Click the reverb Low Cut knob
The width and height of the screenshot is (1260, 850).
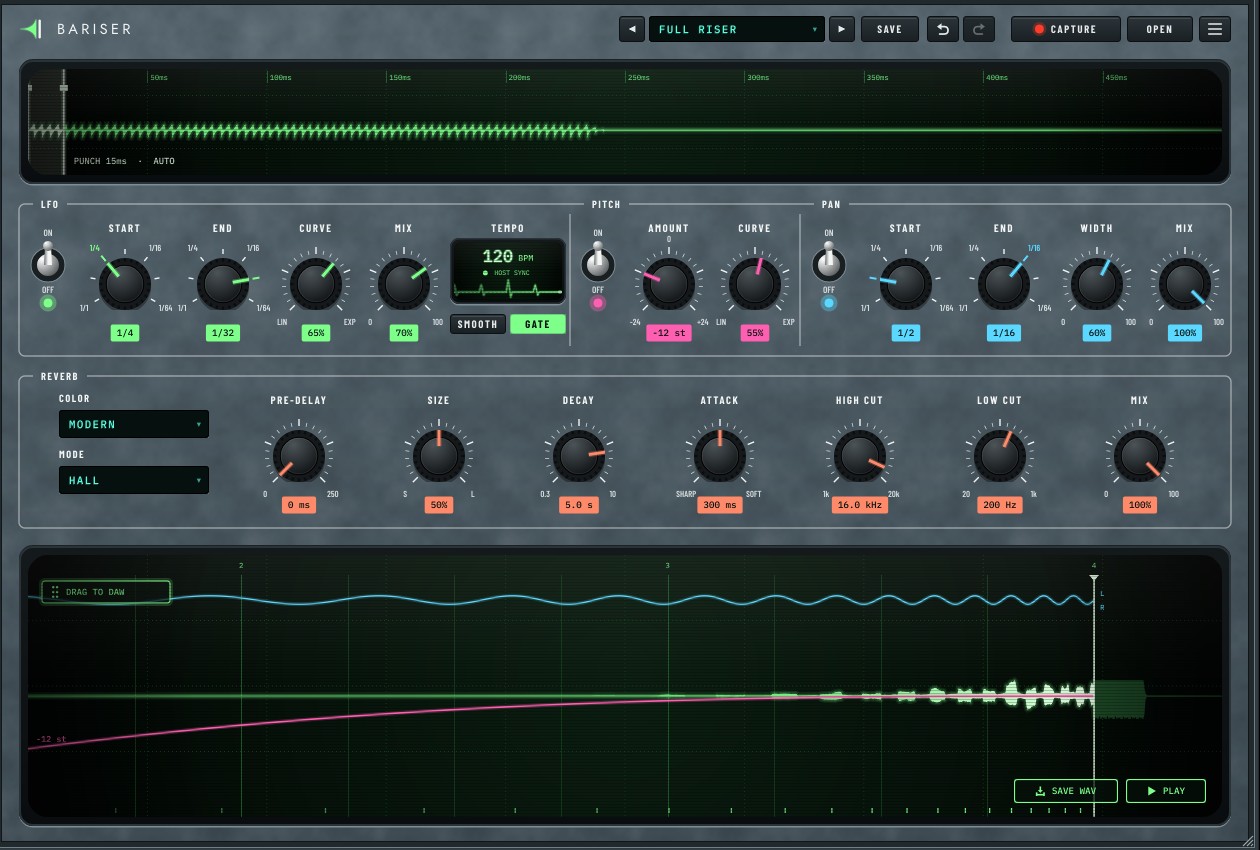point(999,456)
